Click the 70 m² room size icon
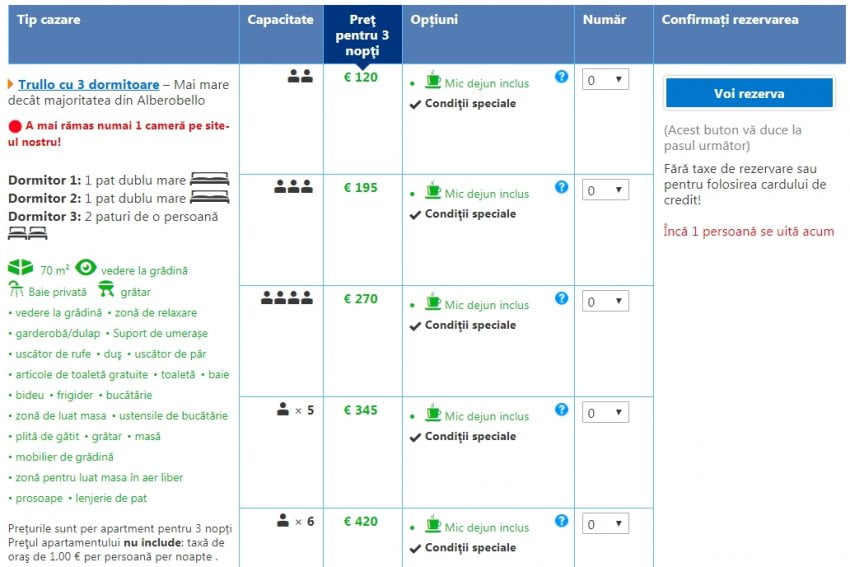850x567 pixels. tap(20, 268)
